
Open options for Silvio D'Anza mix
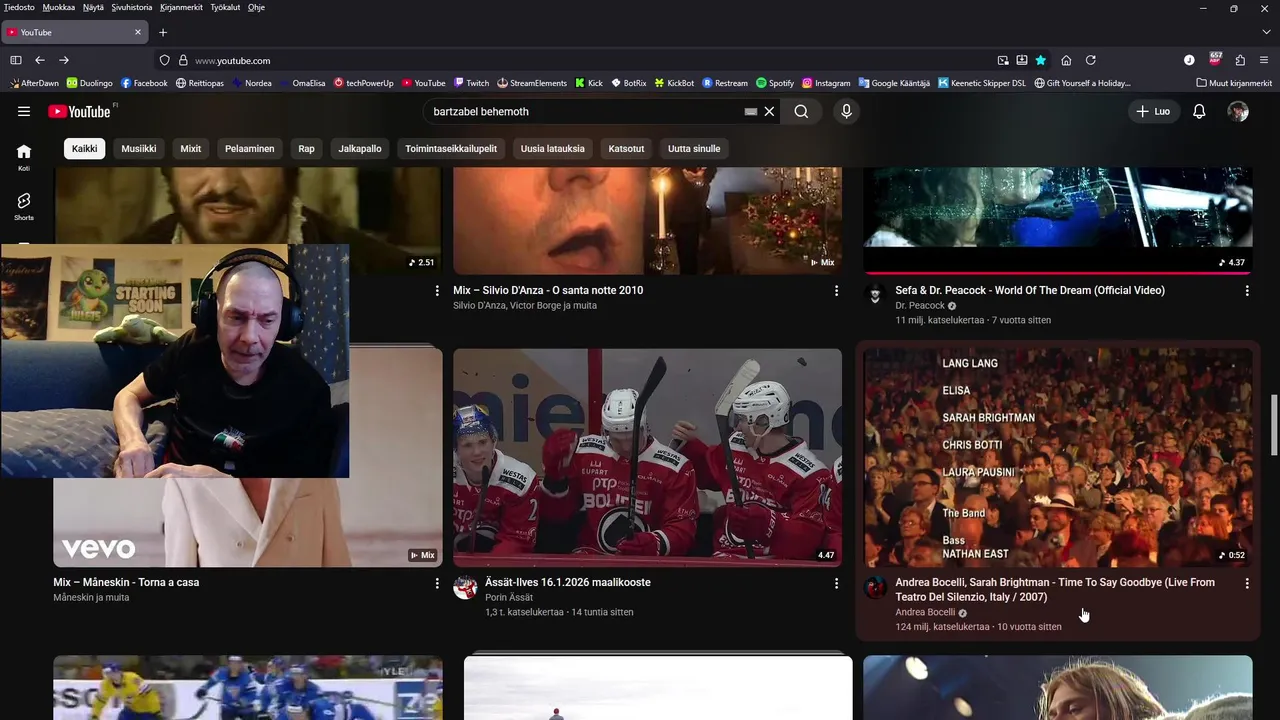pyautogui.click(x=836, y=291)
